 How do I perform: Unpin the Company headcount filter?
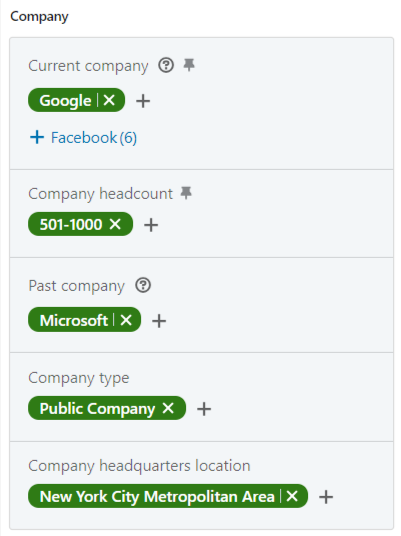(186, 193)
